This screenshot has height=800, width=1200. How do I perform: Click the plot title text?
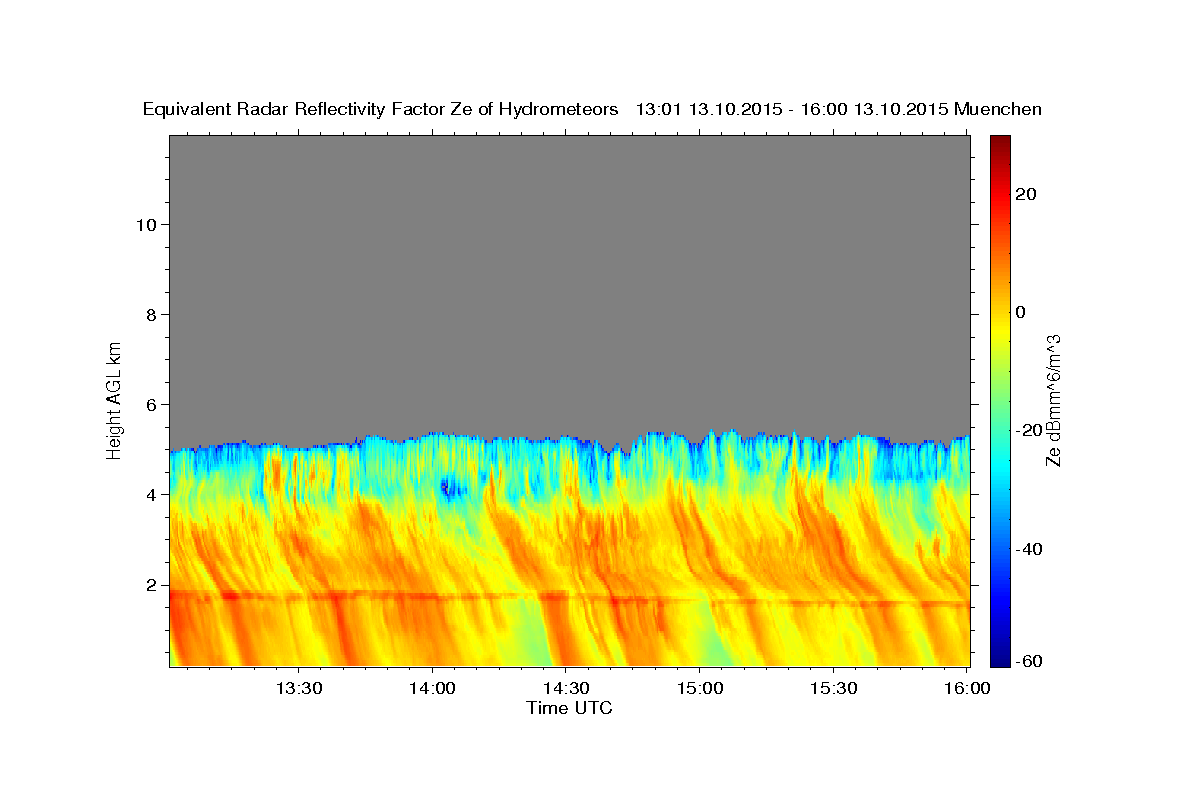tap(592, 109)
